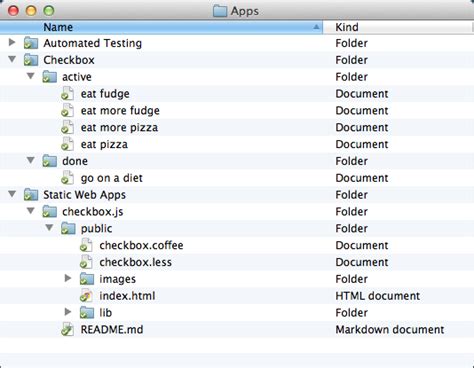Select the go on a diet file name
This screenshot has width=474, height=368.
(x=112, y=178)
